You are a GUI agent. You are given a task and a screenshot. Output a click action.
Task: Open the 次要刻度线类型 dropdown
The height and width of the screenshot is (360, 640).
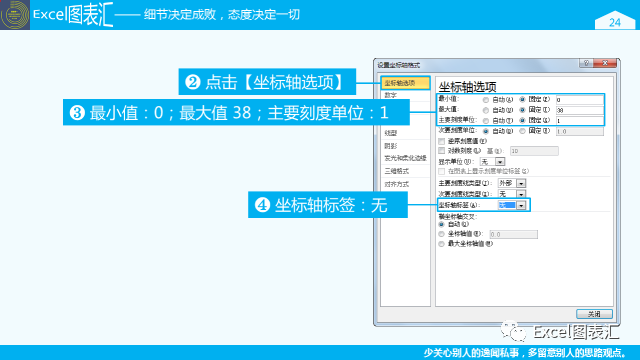tap(521, 194)
